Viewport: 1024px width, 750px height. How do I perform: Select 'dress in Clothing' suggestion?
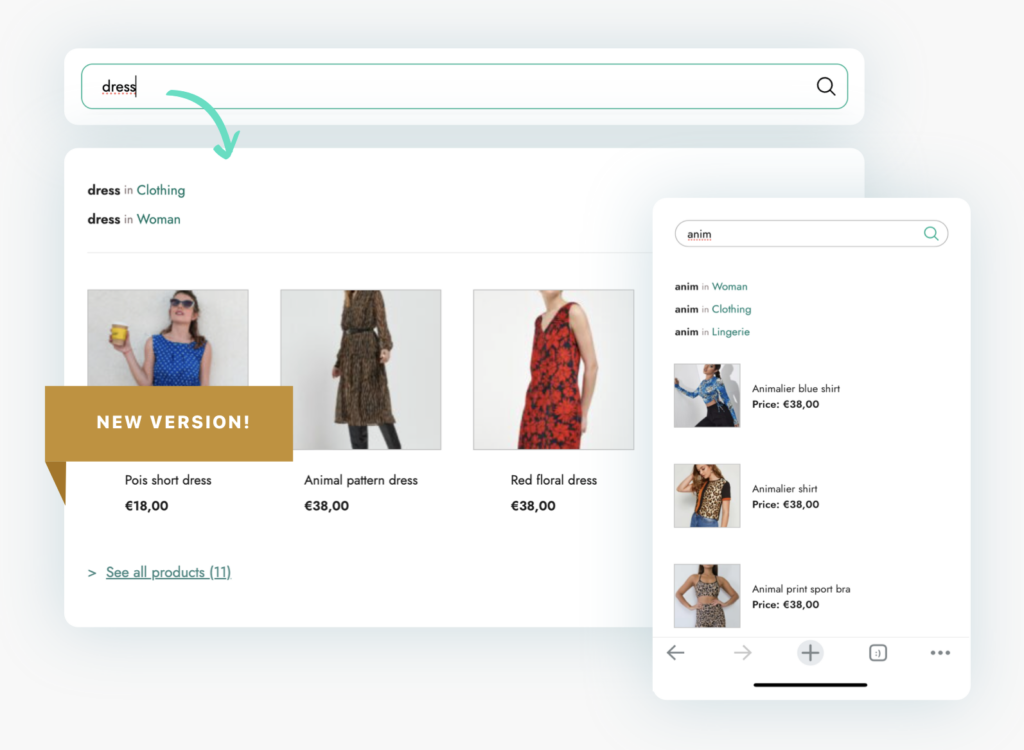[x=137, y=190]
